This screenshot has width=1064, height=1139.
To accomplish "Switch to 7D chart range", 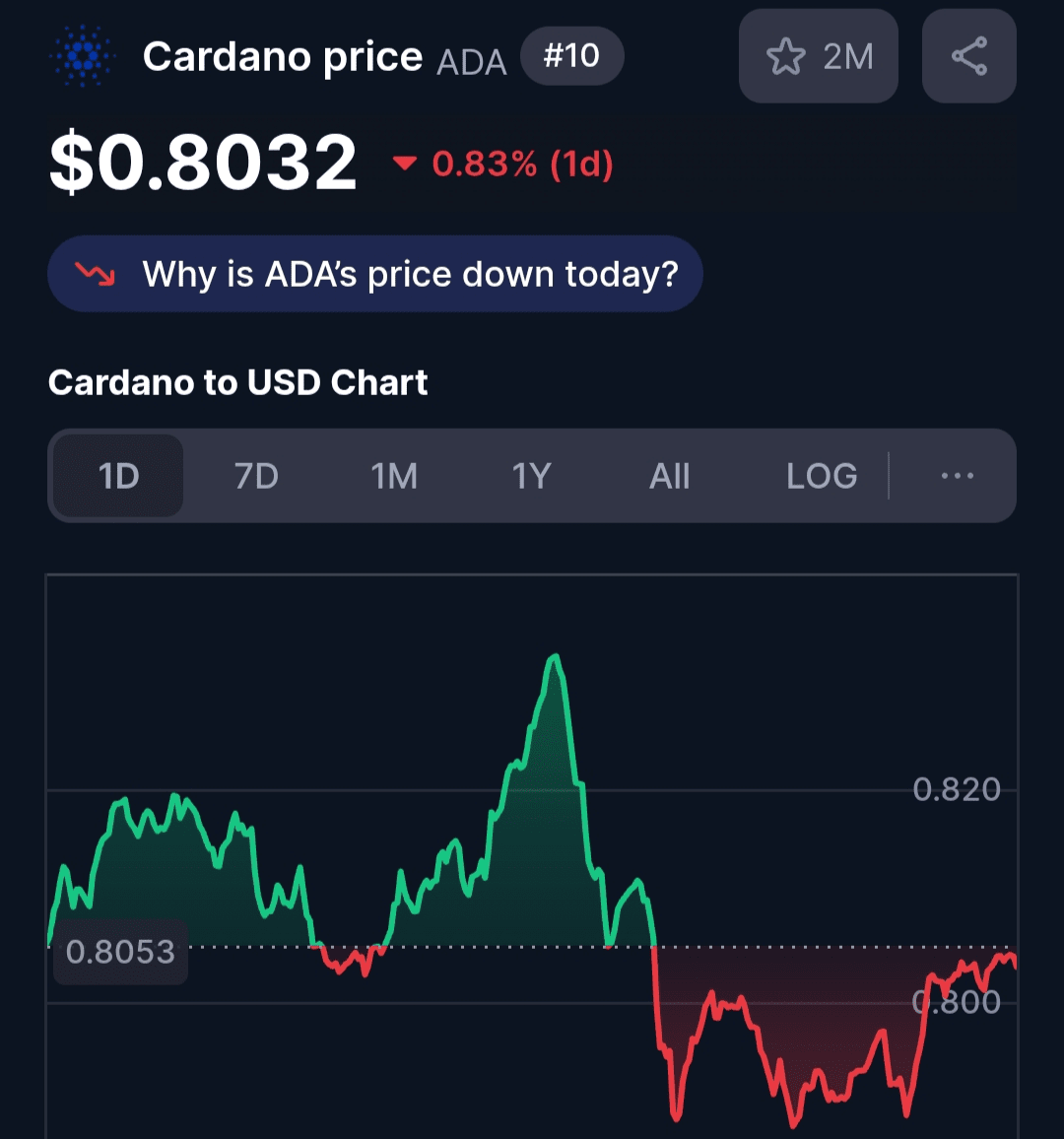I will click(256, 477).
